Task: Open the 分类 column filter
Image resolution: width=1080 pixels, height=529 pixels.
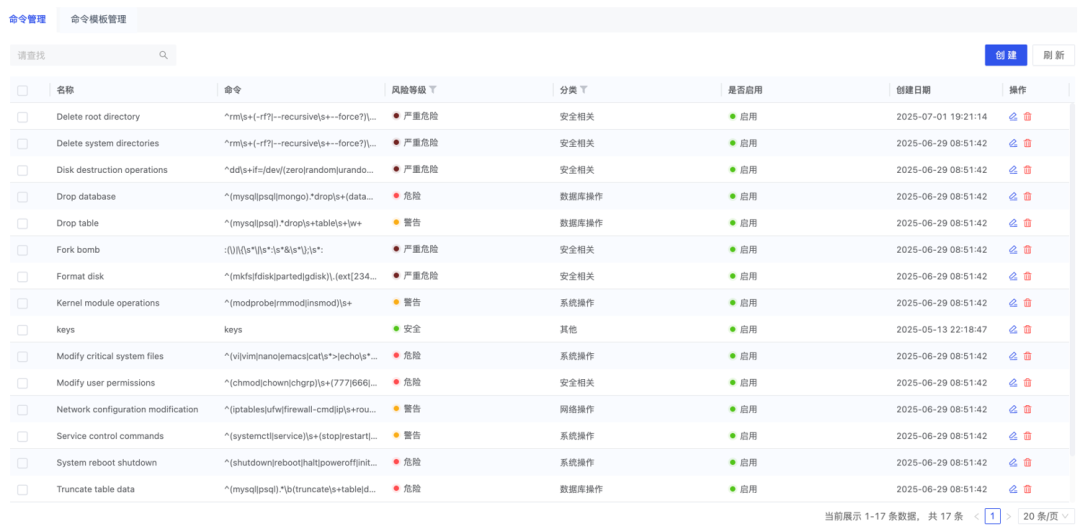Action: 583,90
